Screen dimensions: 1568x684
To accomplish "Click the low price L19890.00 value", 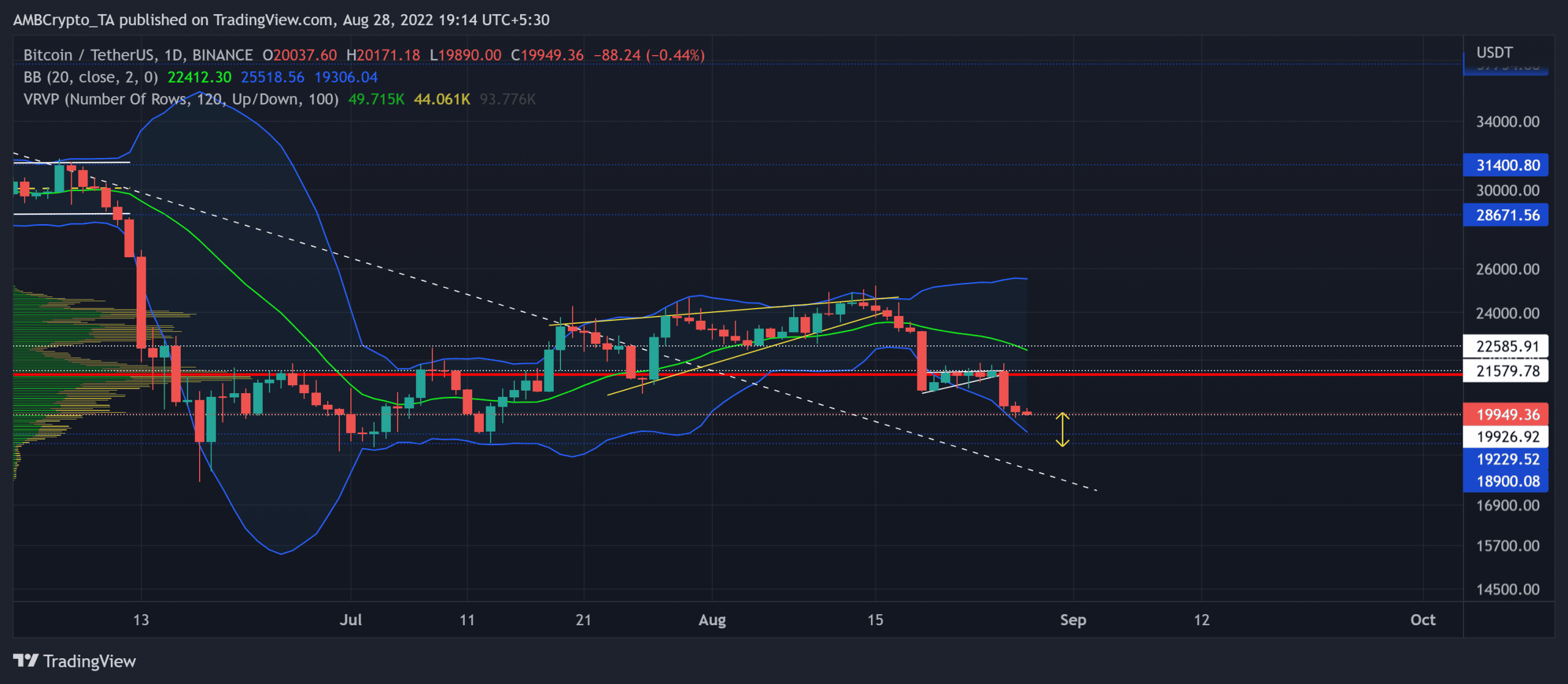I will click(466, 55).
